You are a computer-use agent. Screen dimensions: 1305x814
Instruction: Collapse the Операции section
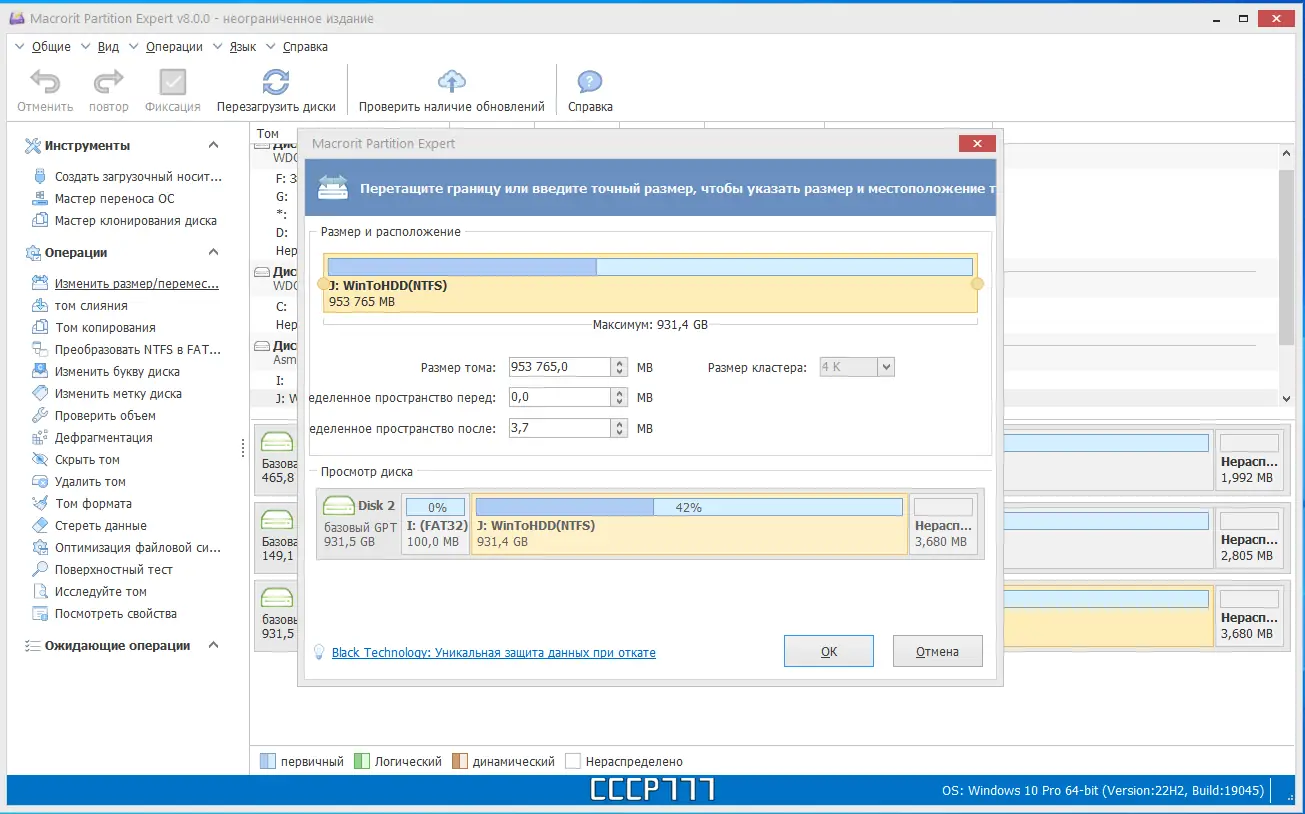213,253
